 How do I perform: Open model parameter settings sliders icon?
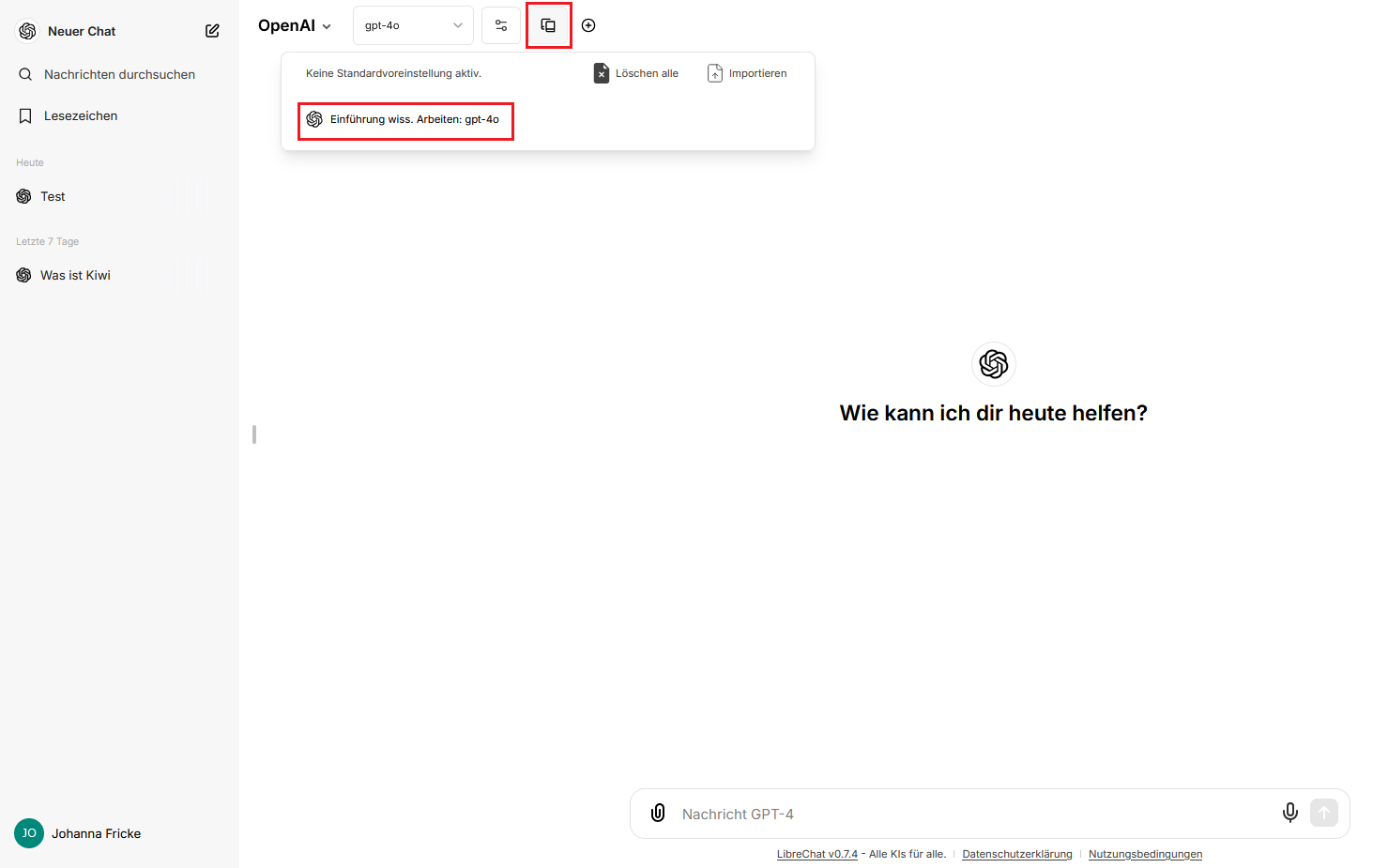501,25
